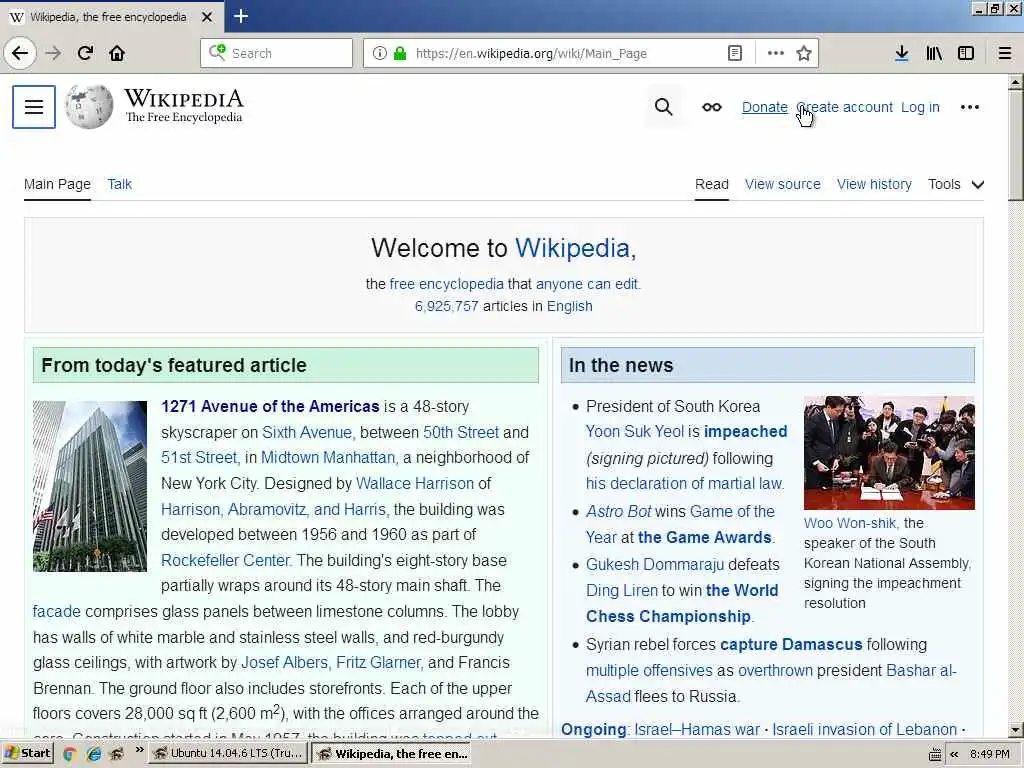Show site information icon in address bar
The image size is (1024, 768).
(379, 54)
